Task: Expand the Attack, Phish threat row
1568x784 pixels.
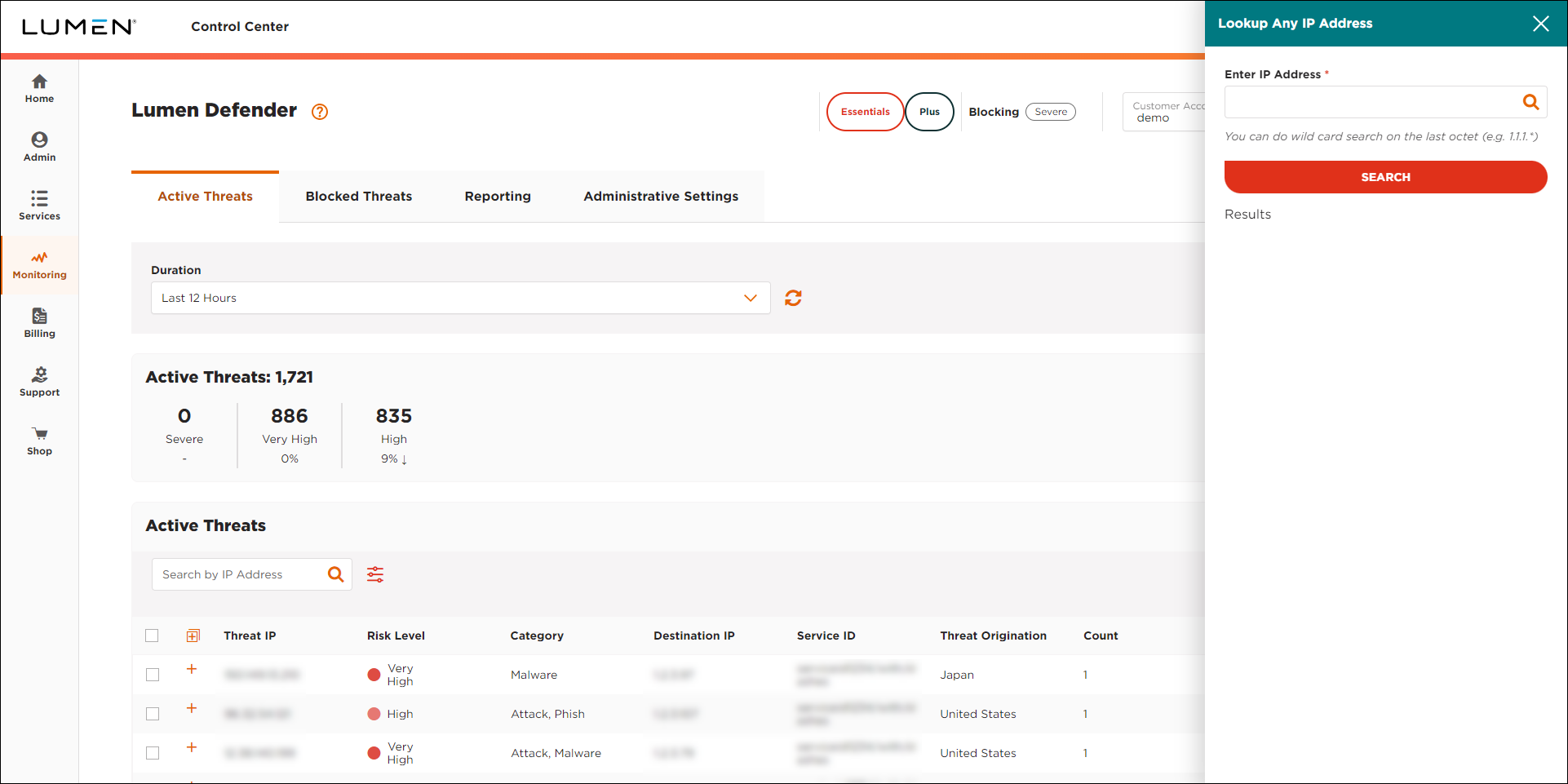Action: [x=192, y=708]
